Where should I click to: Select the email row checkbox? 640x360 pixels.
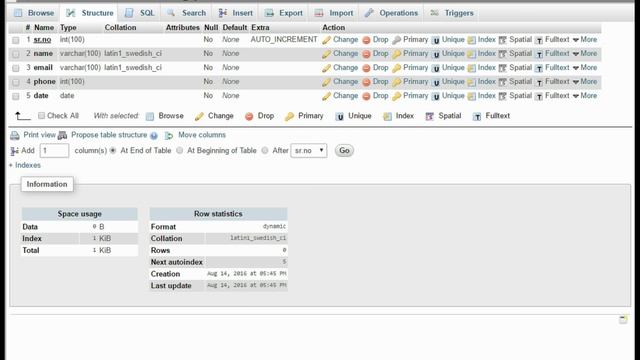click(x=16, y=68)
